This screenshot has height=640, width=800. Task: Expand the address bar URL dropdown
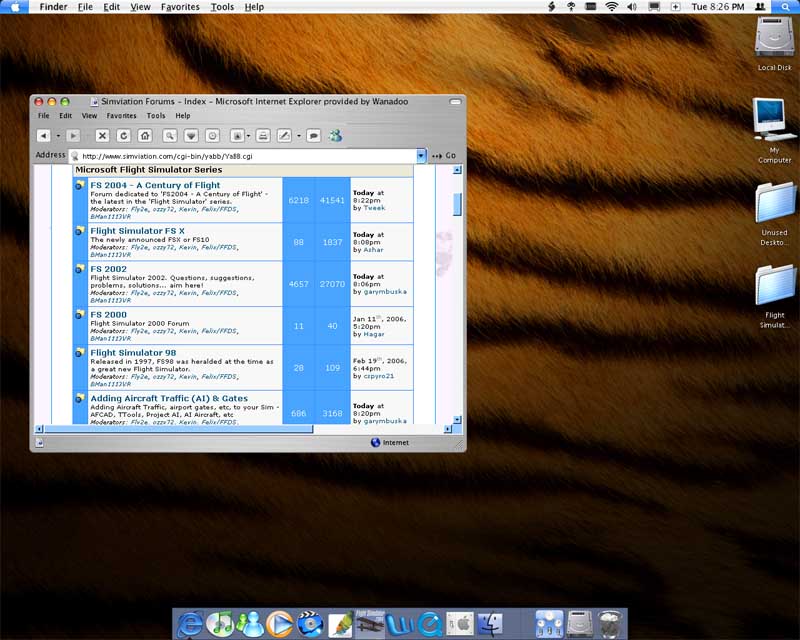(x=421, y=156)
